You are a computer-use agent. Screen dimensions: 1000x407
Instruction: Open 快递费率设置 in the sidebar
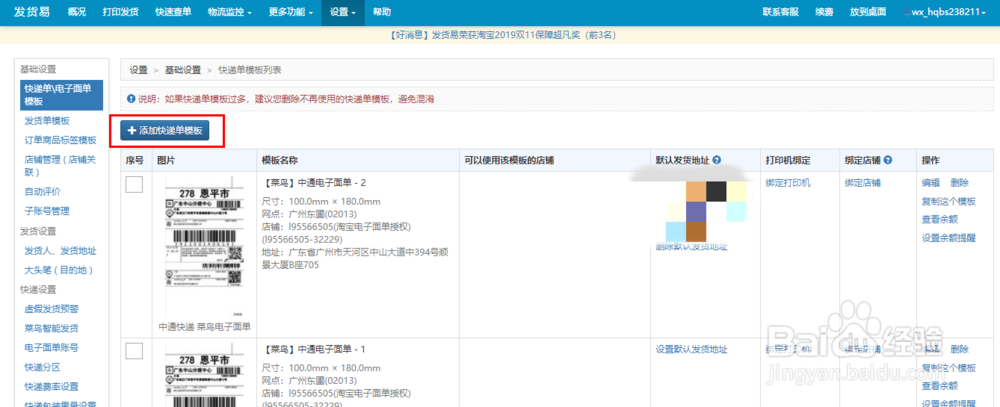(x=51, y=387)
